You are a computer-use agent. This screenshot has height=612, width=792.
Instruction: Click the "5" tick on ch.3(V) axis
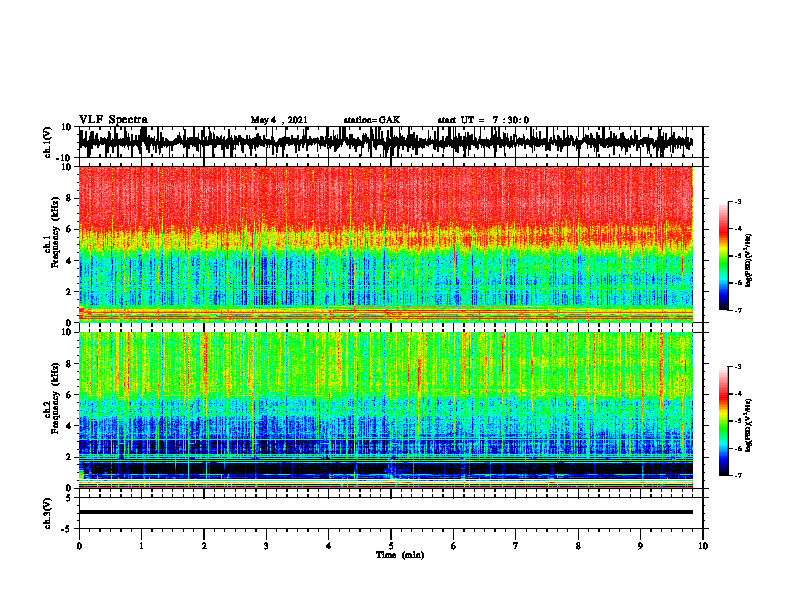tap(70, 498)
